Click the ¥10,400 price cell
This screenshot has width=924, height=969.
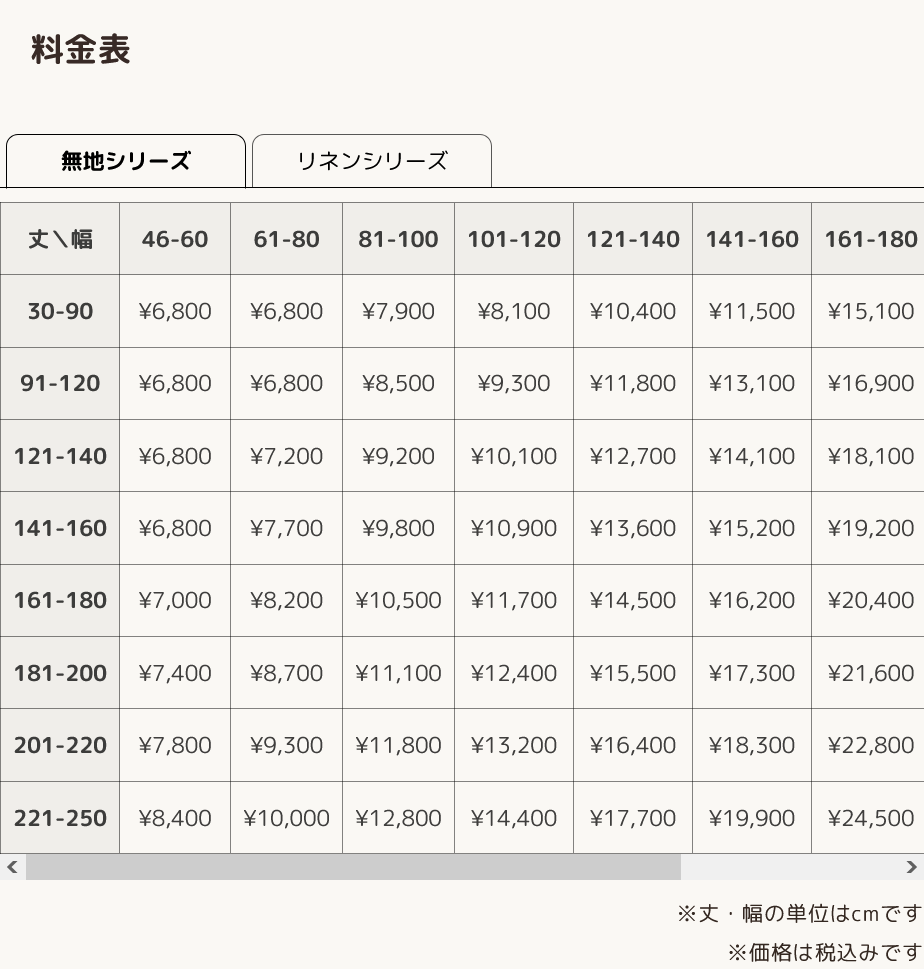click(633, 311)
